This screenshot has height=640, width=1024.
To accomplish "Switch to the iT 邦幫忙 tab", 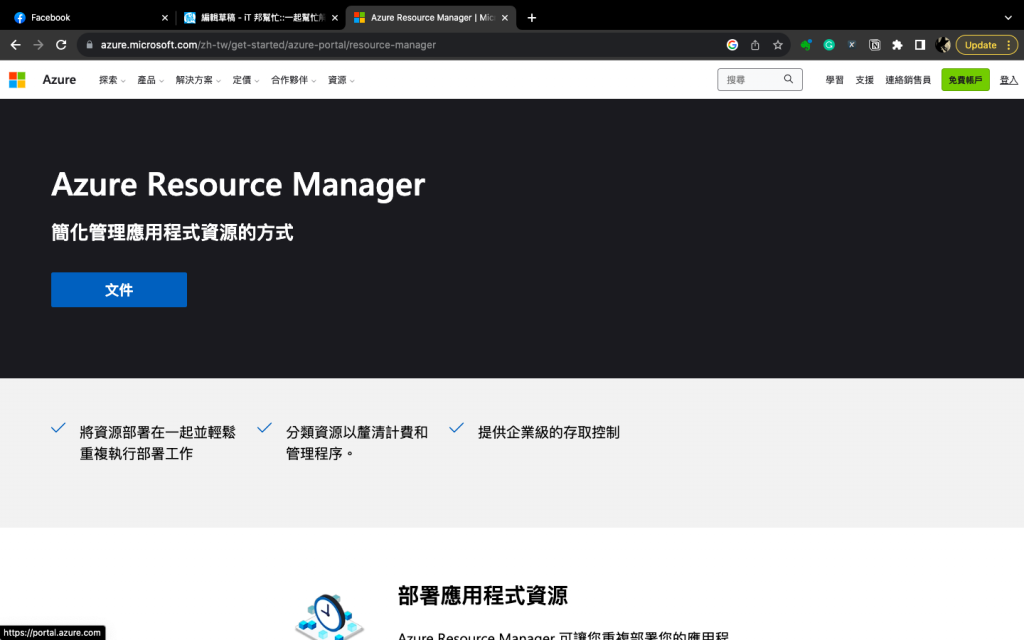I will tap(261, 18).
